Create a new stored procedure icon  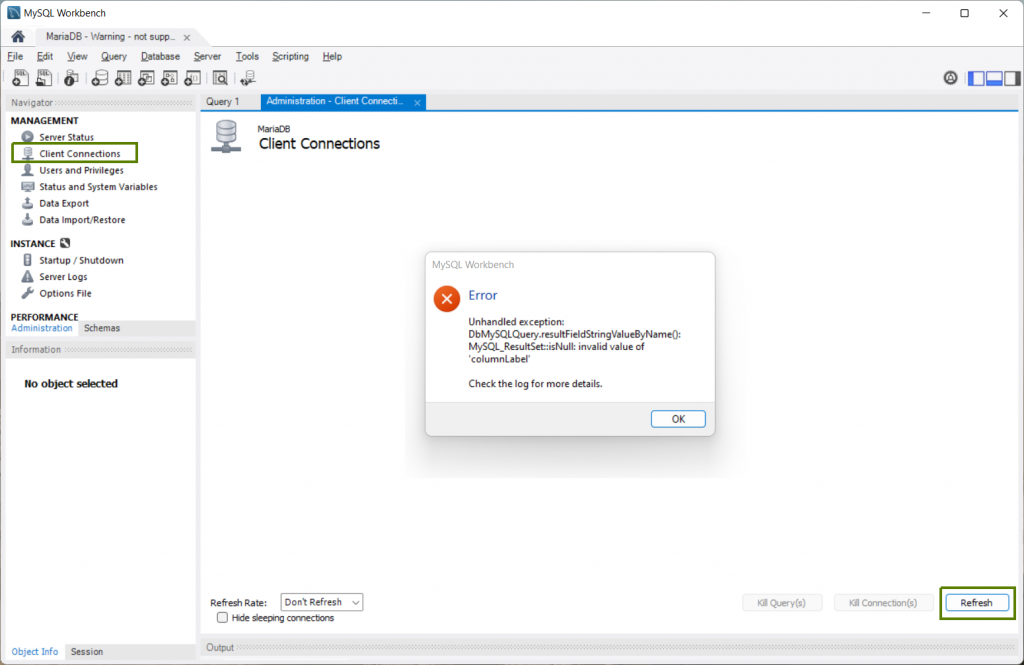click(169, 78)
